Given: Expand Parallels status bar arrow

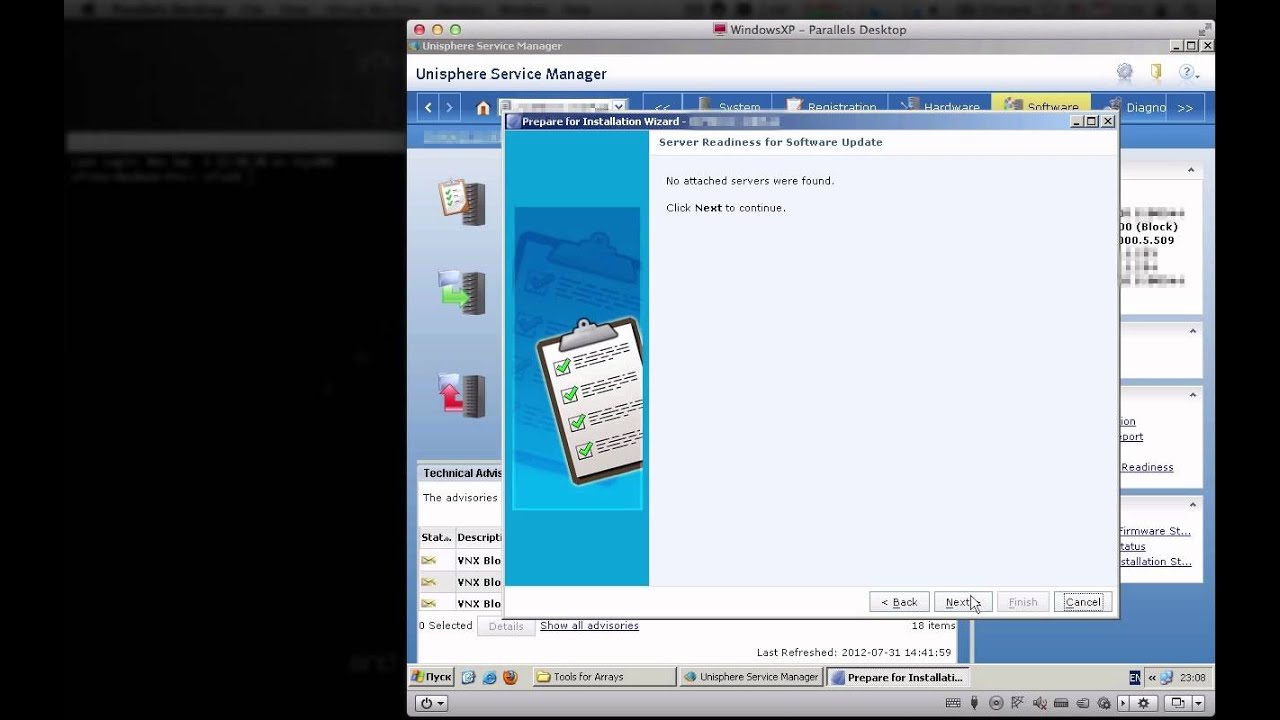Looking at the screenshot, I should 1123,703.
